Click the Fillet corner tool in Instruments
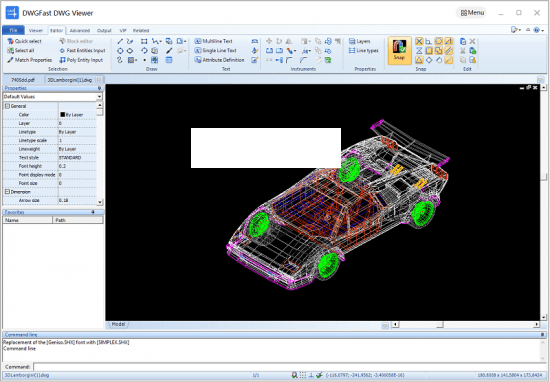 (289, 60)
